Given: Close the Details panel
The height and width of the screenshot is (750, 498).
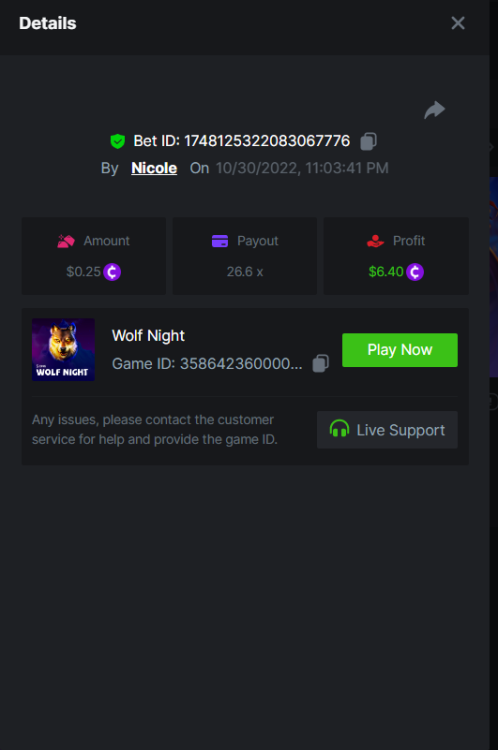Looking at the screenshot, I should (x=458, y=23).
